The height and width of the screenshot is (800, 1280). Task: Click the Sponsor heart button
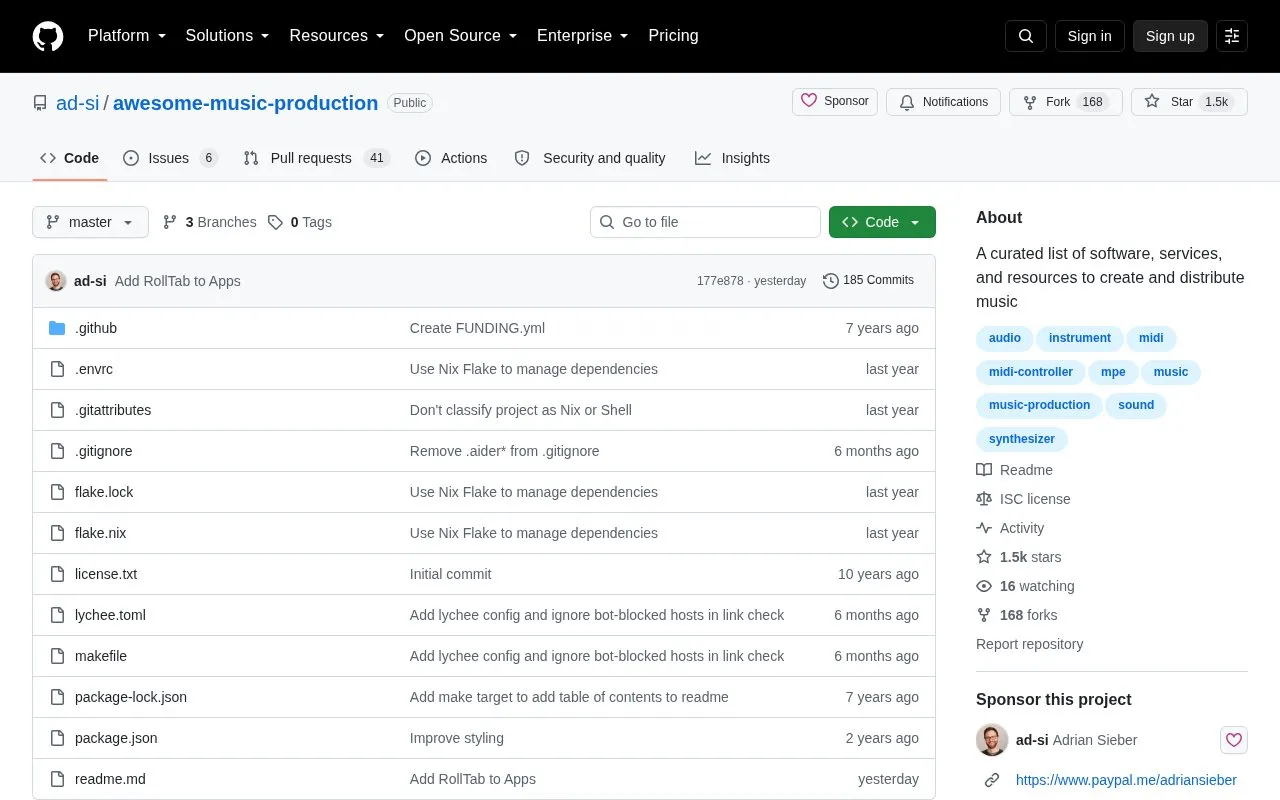pos(835,102)
